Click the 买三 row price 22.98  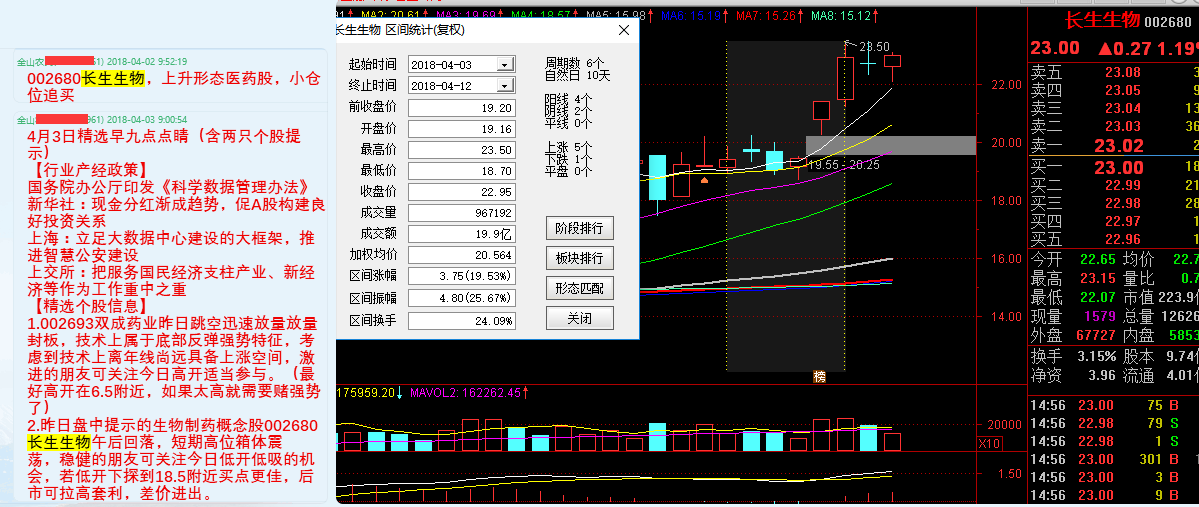point(1123,203)
